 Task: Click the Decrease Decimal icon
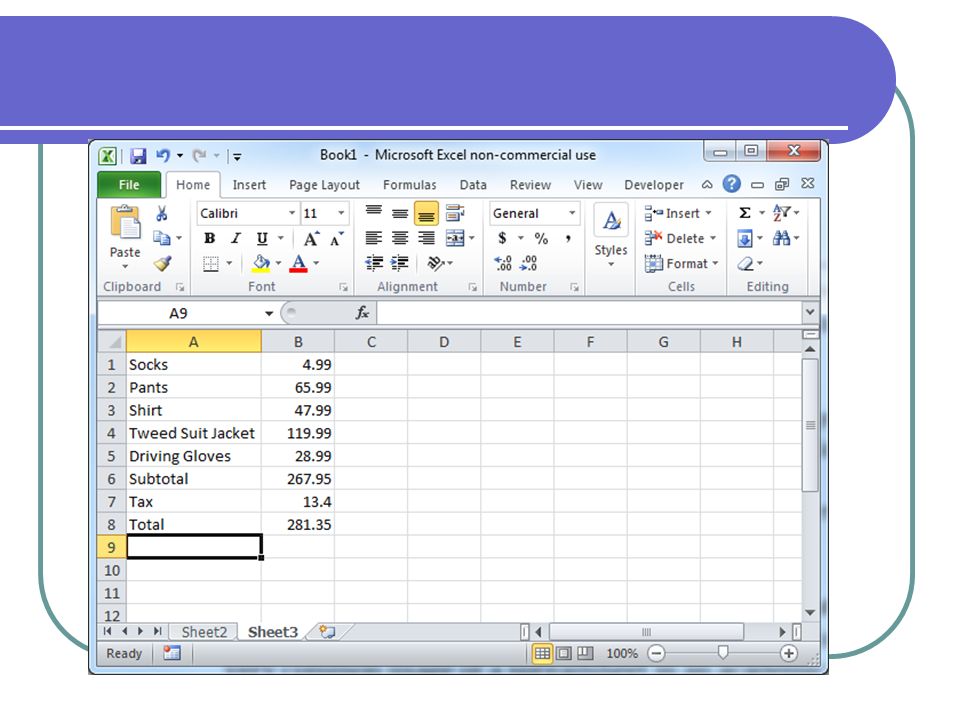(528, 263)
